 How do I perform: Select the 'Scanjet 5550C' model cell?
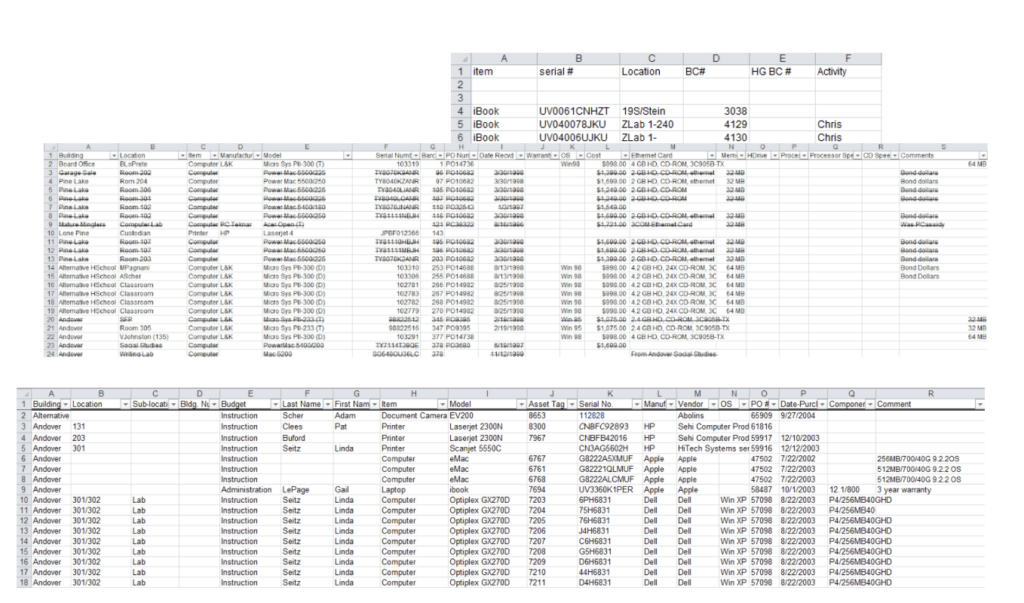(487, 449)
